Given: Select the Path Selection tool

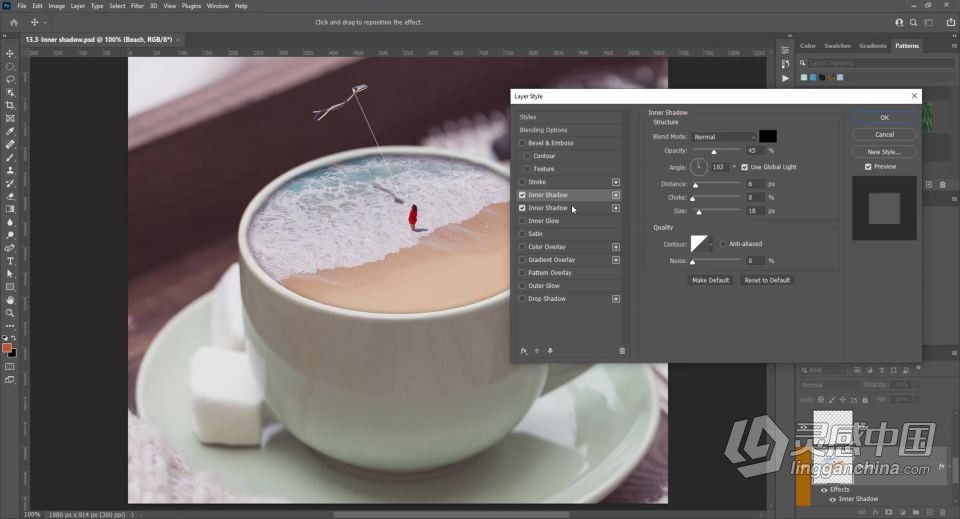Looking at the screenshot, I should coord(10,274).
